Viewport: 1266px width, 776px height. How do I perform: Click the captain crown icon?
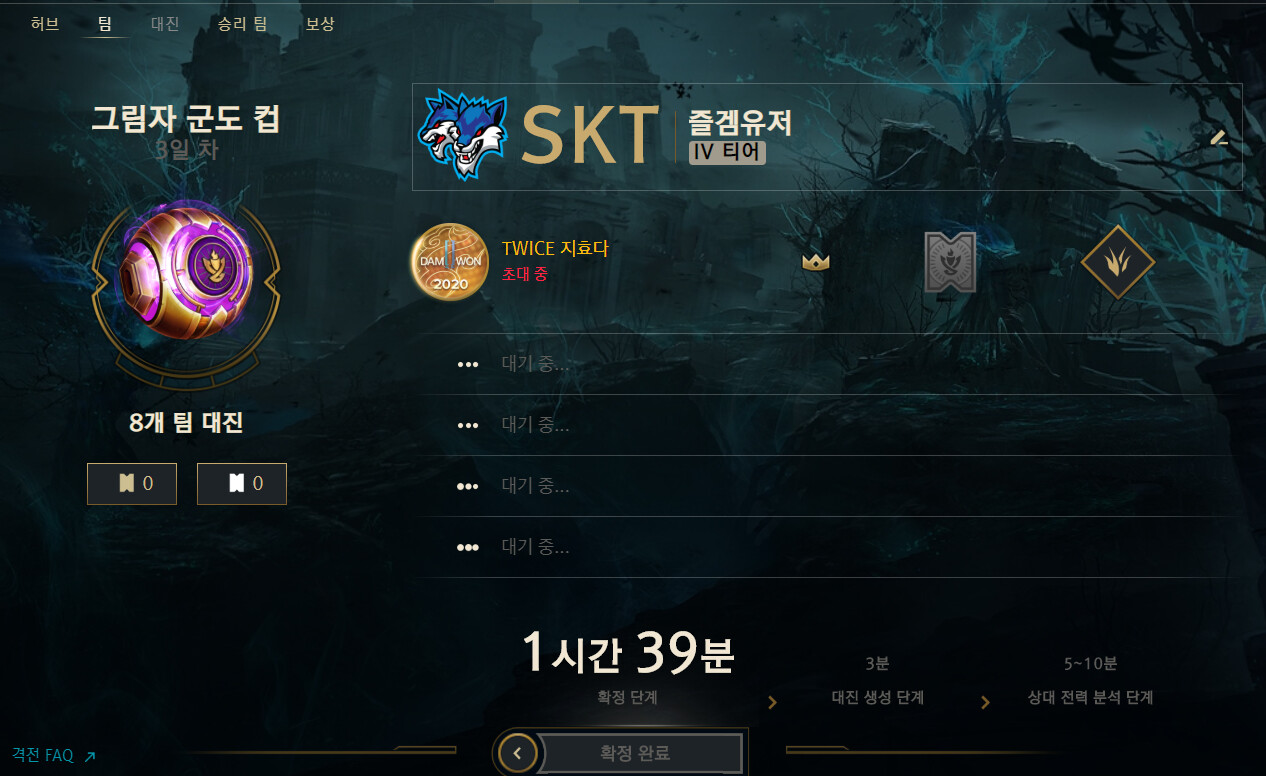coord(816,262)
